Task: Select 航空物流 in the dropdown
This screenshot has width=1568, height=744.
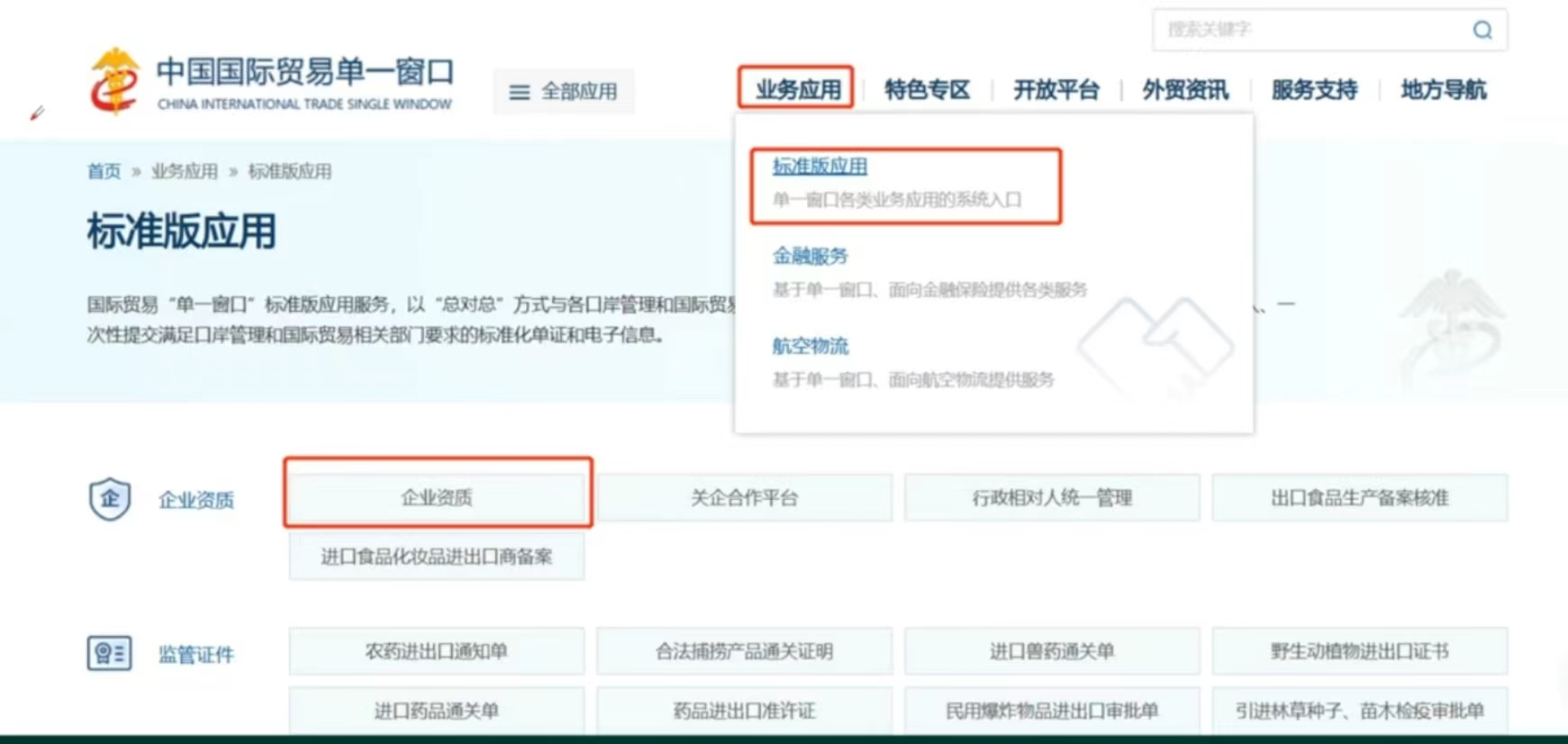Action: click(811, 347)
